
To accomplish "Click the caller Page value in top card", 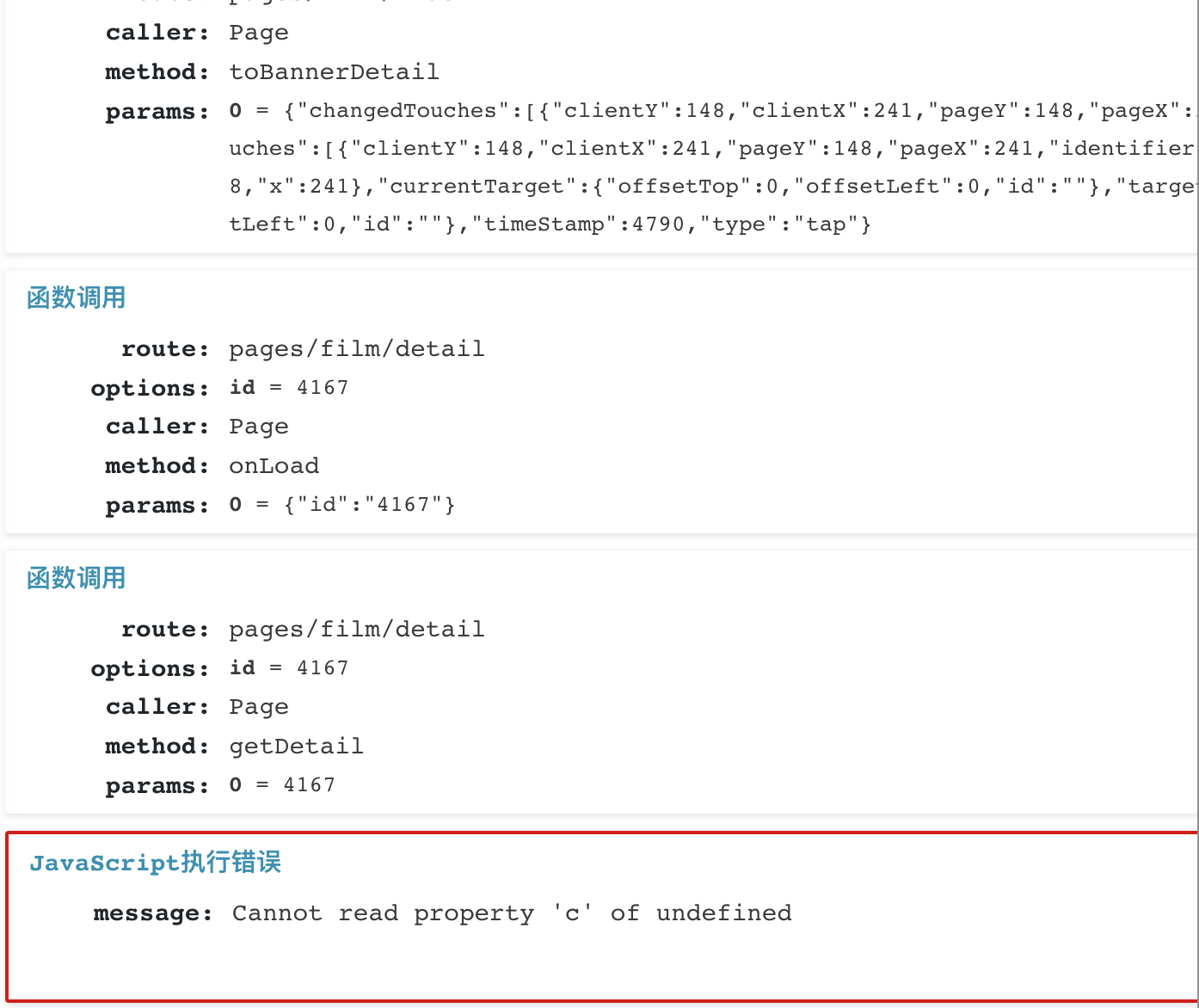I will [x=259, y=33].
